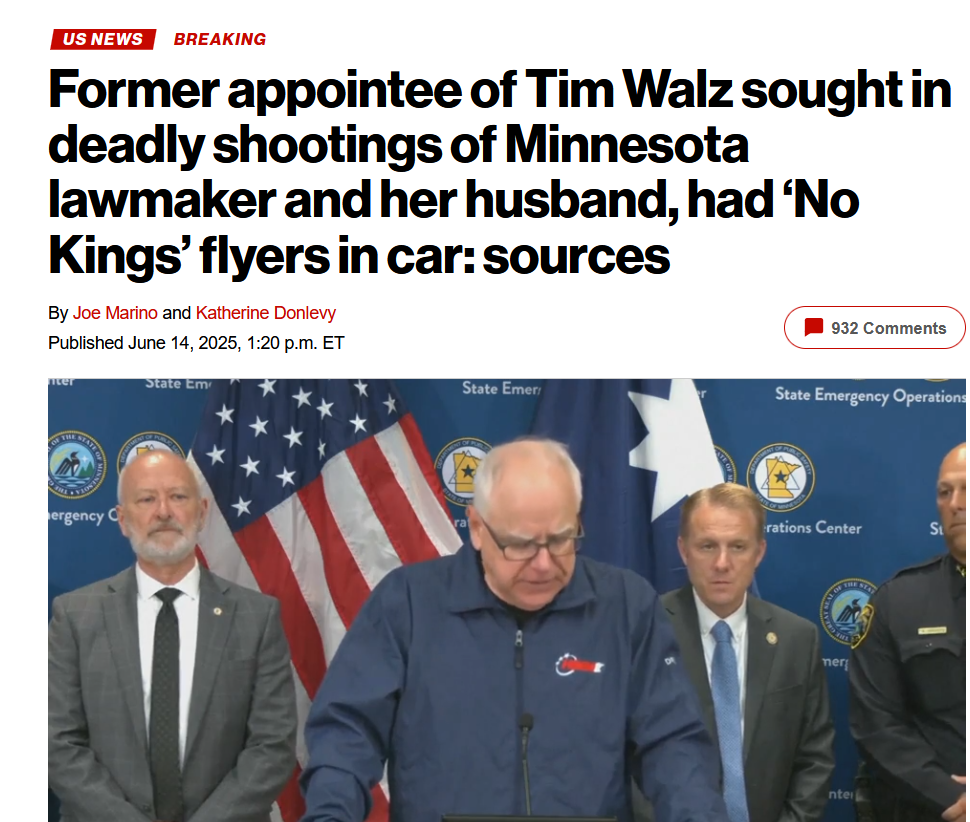
Task: Click the yellow Minnesota map emblem on the right
Action: [x=781, y=477]
